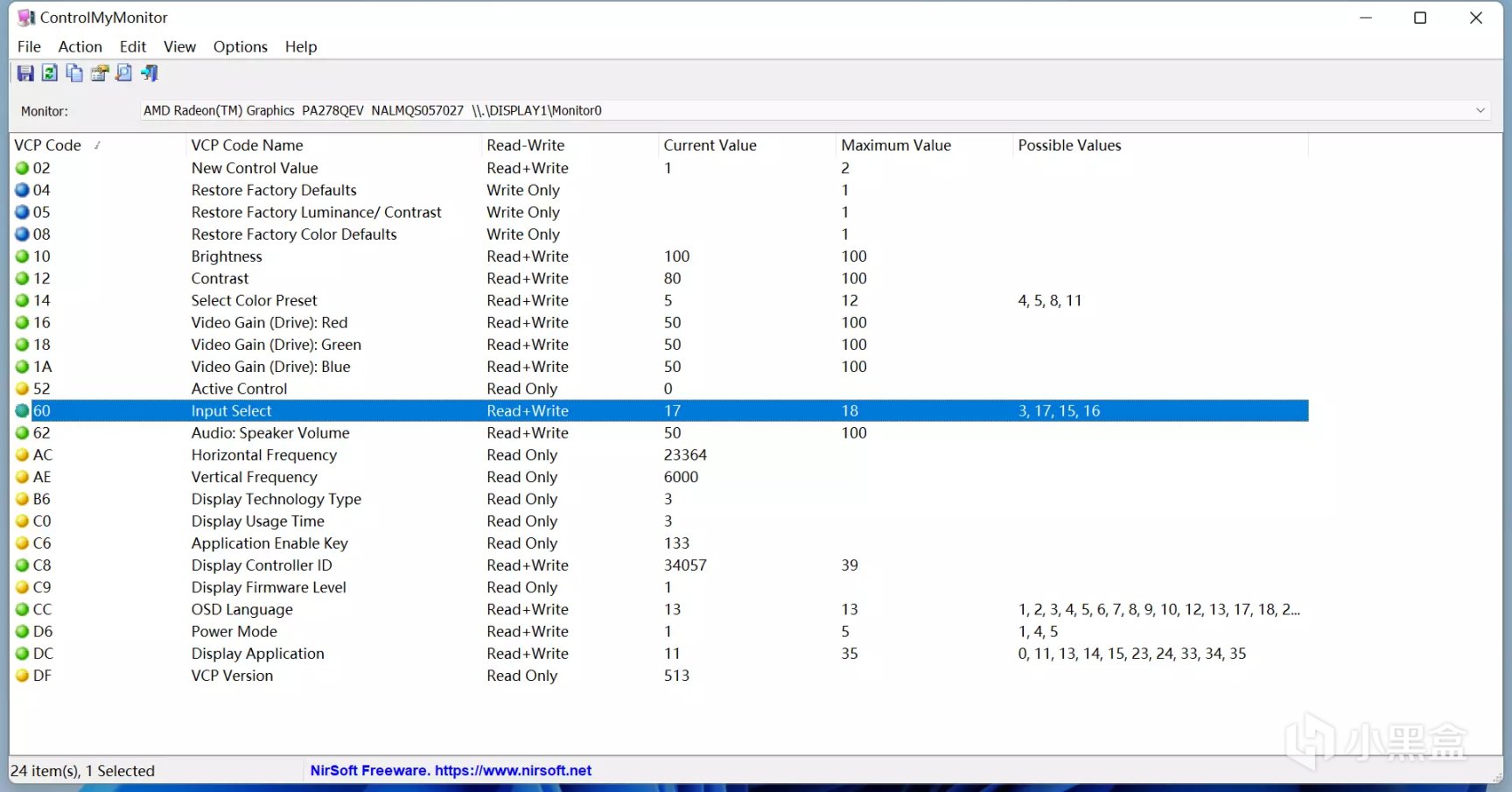The width and height of the screenshot is (1512, 792).
Task: Open the Action menu
Action: [x=80, y=46]
